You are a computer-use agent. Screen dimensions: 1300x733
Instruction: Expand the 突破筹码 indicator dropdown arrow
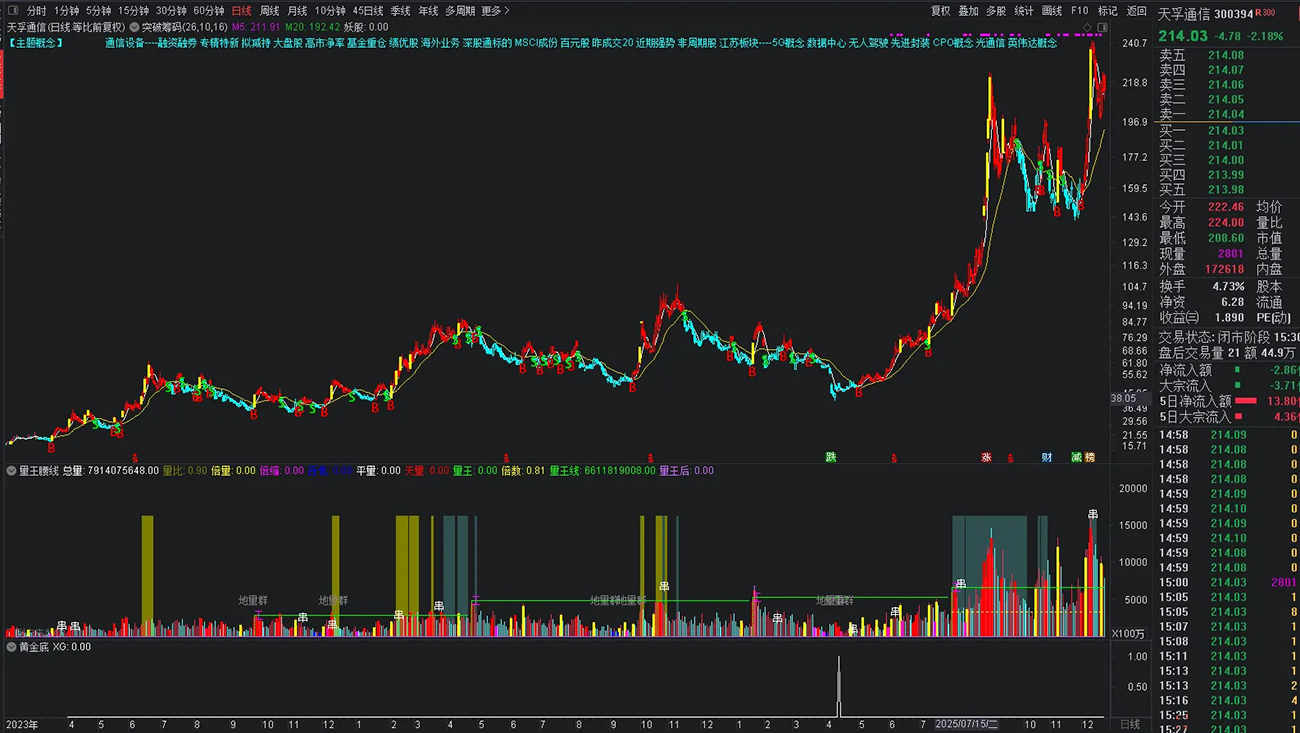pos(134,27)
